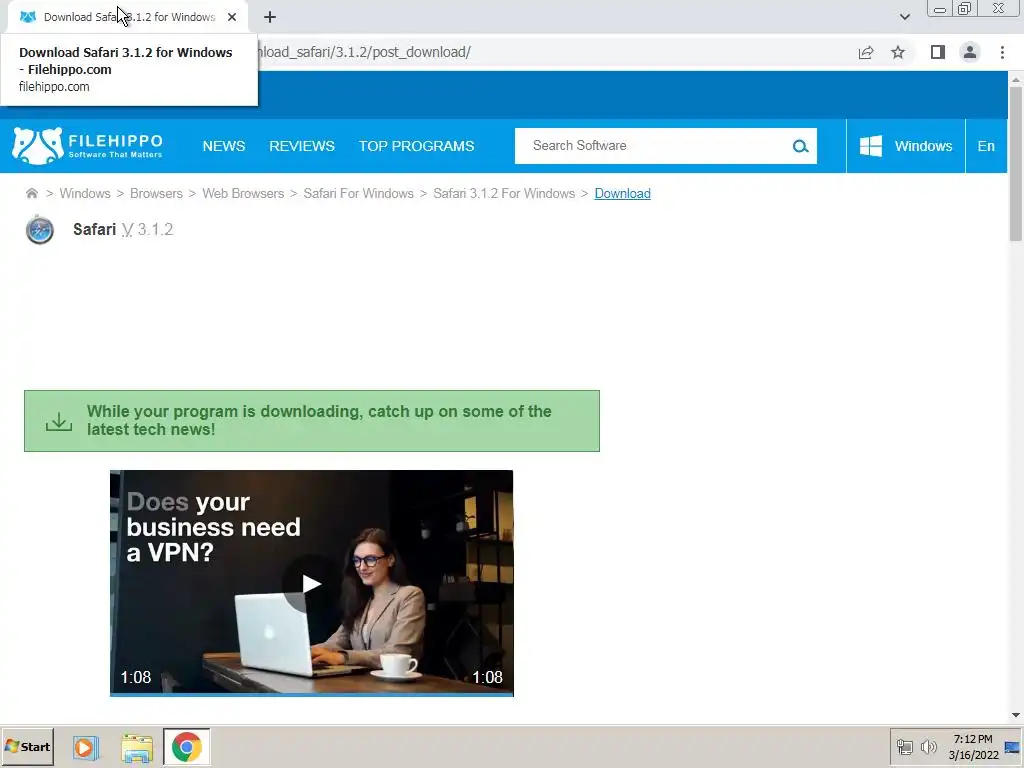This screenshot has height=768, width=1024.
Task: Click the page vertical scrollbar thumb
Action: 1016,163
